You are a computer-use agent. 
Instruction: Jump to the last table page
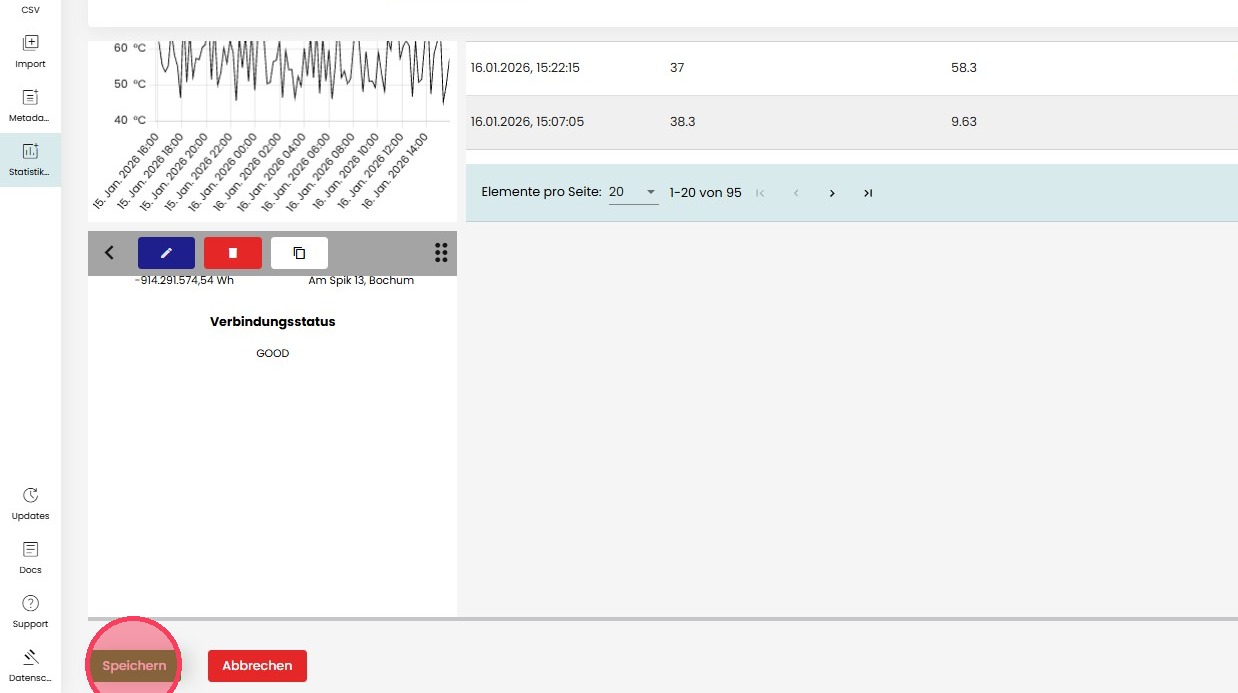(x=868, y=193)
